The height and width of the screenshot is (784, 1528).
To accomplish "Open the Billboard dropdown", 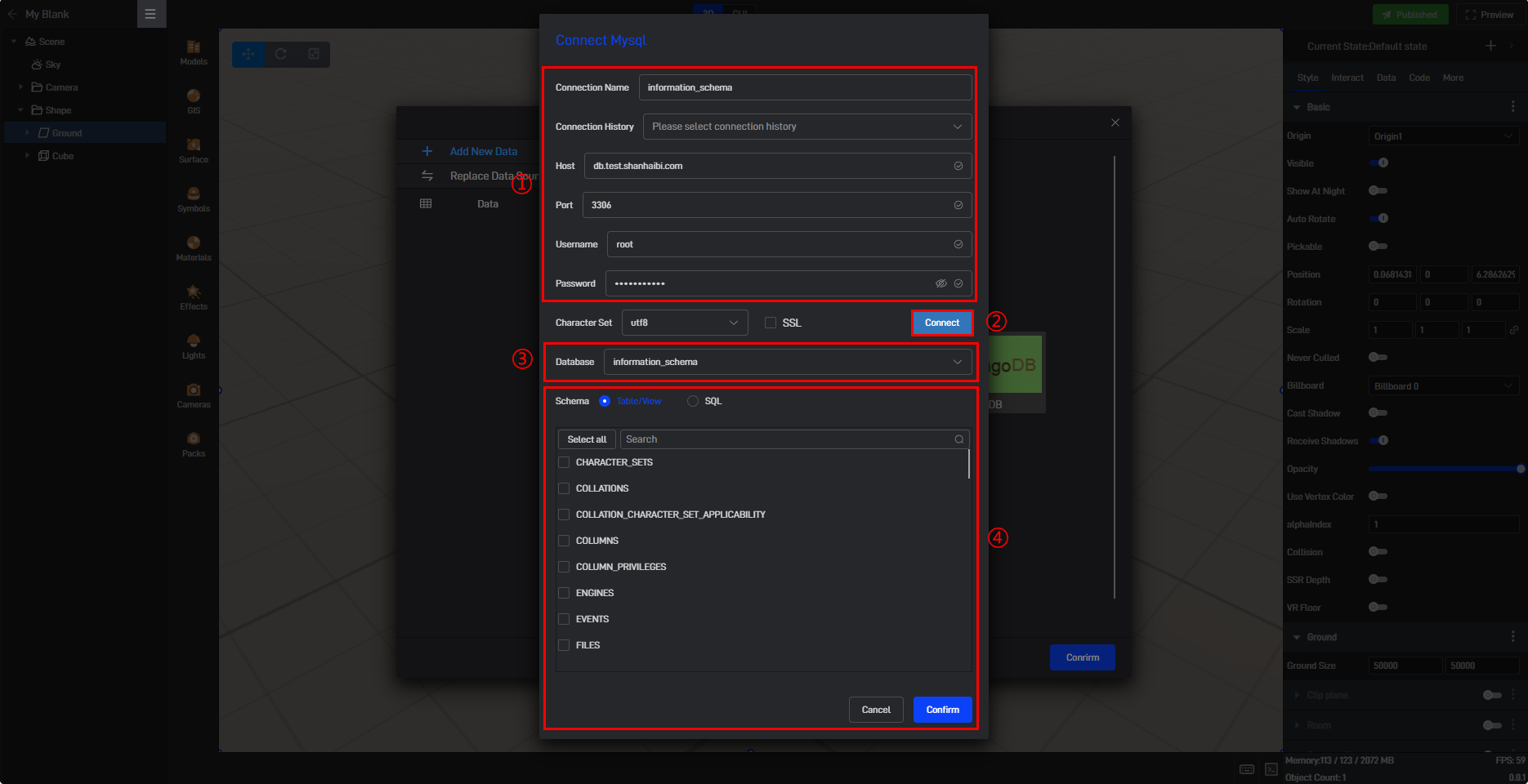I will (1444, 385).
